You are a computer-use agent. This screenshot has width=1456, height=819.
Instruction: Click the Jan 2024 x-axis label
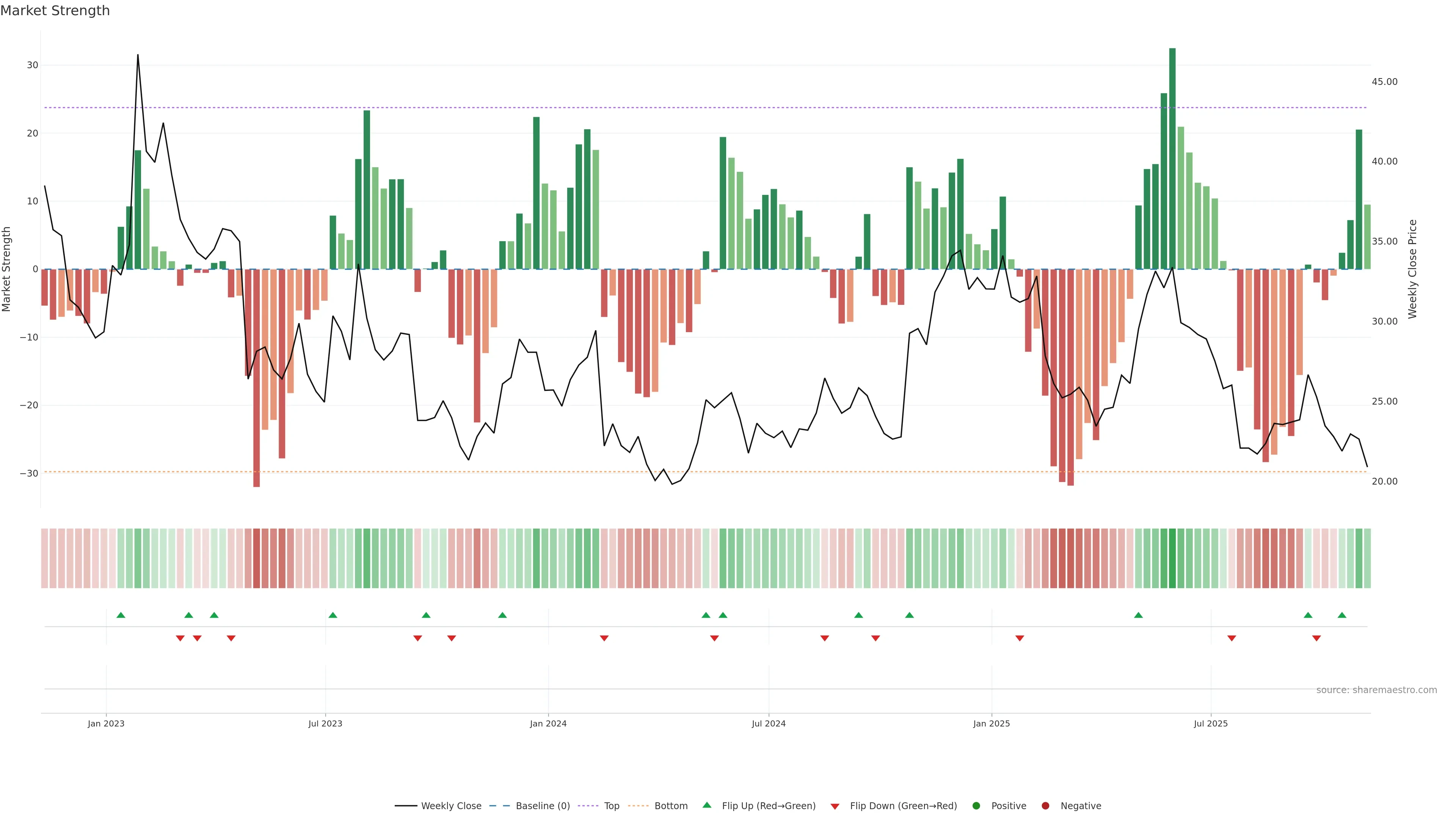coord(548,723)
